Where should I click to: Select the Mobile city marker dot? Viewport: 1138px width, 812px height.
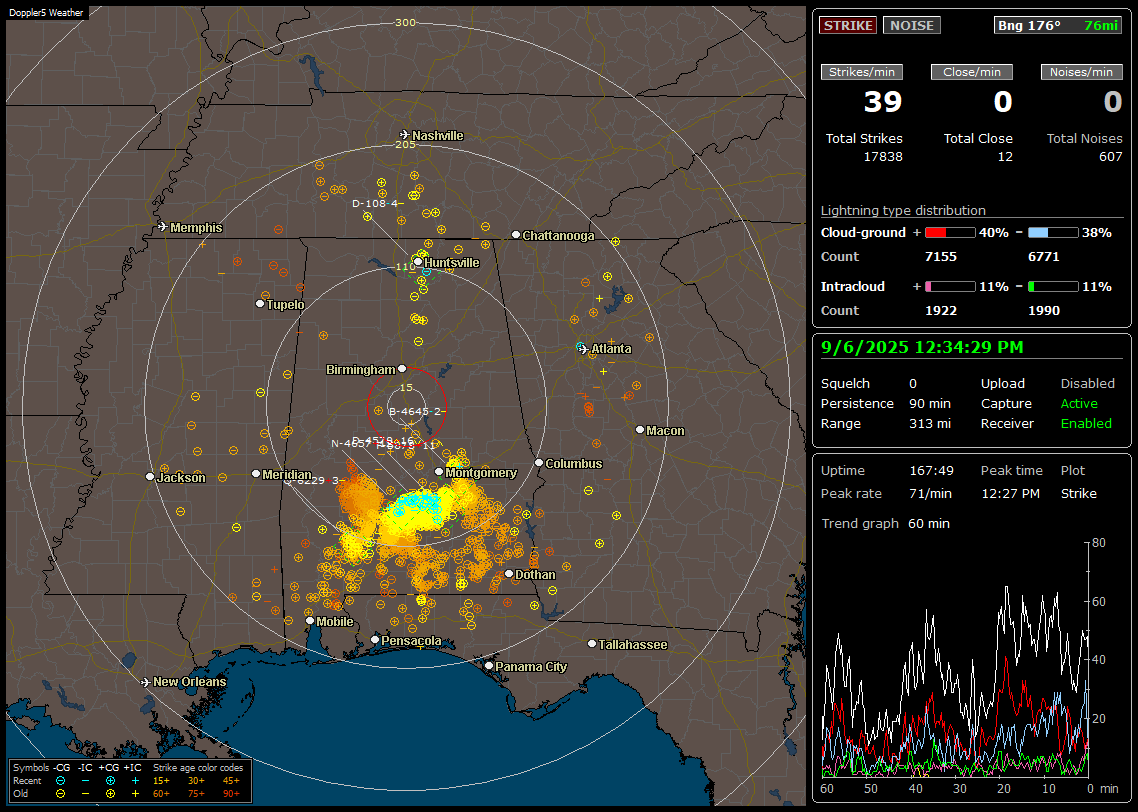(310, 621)
